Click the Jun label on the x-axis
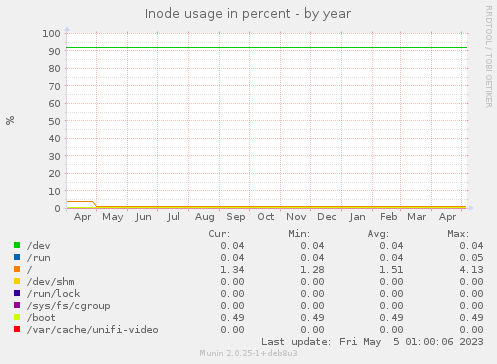Image resolution: width=497 pixels, height=364 pixels. tap(143, 217)
